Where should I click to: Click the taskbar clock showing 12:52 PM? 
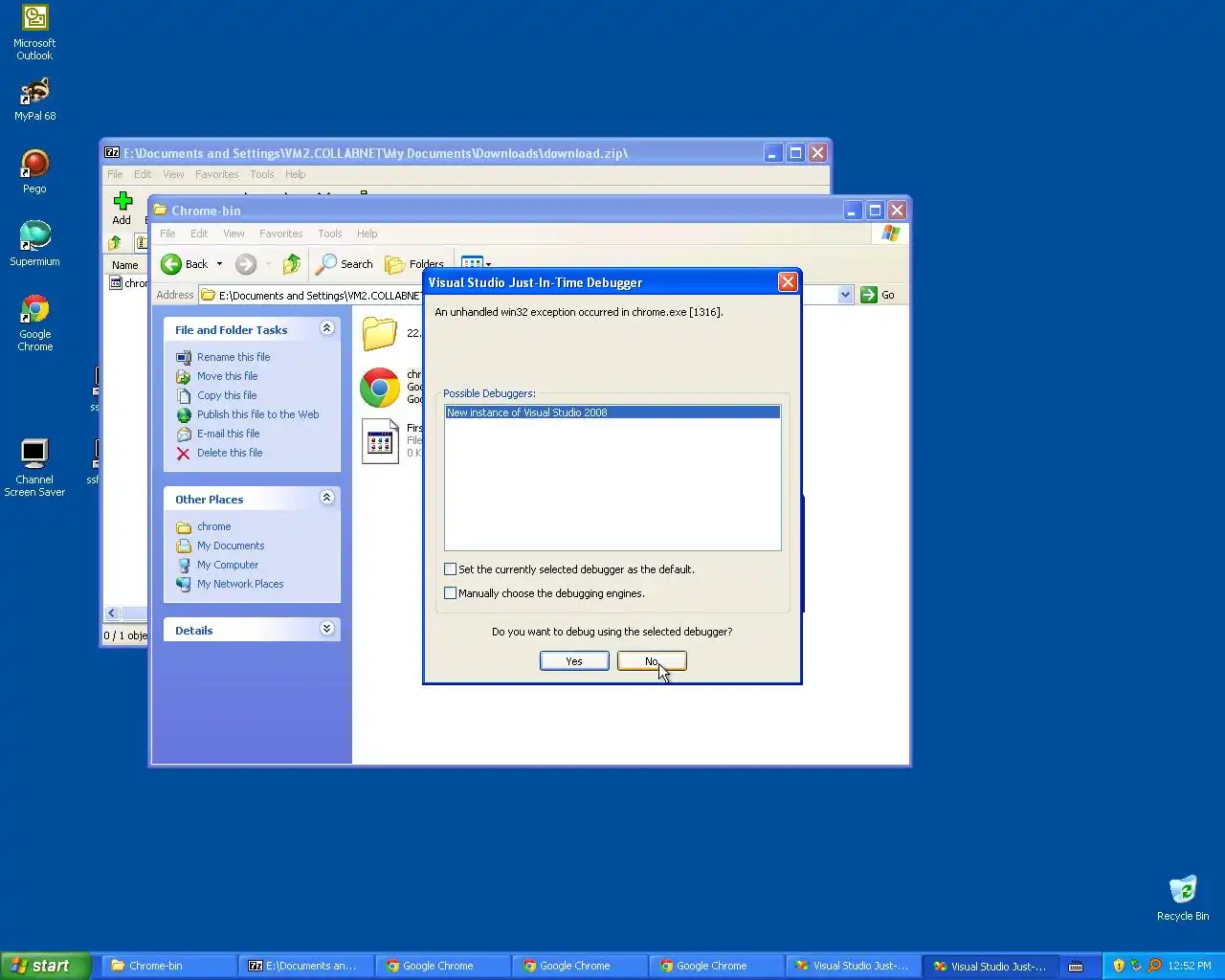[1190, 966]
